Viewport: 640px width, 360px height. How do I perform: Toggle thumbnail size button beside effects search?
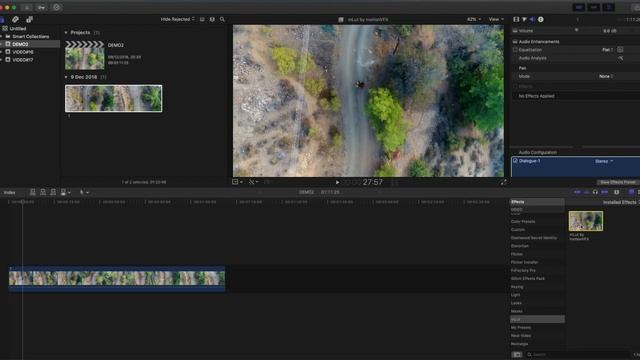point(517,355)
